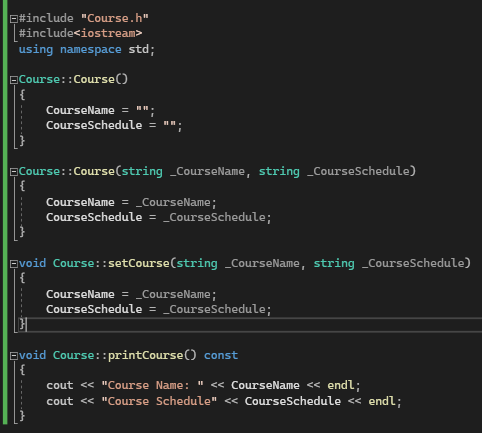The width and height of the screenshot is (482, 433).
Task: Click the setCourse function name
Action: 139,263
